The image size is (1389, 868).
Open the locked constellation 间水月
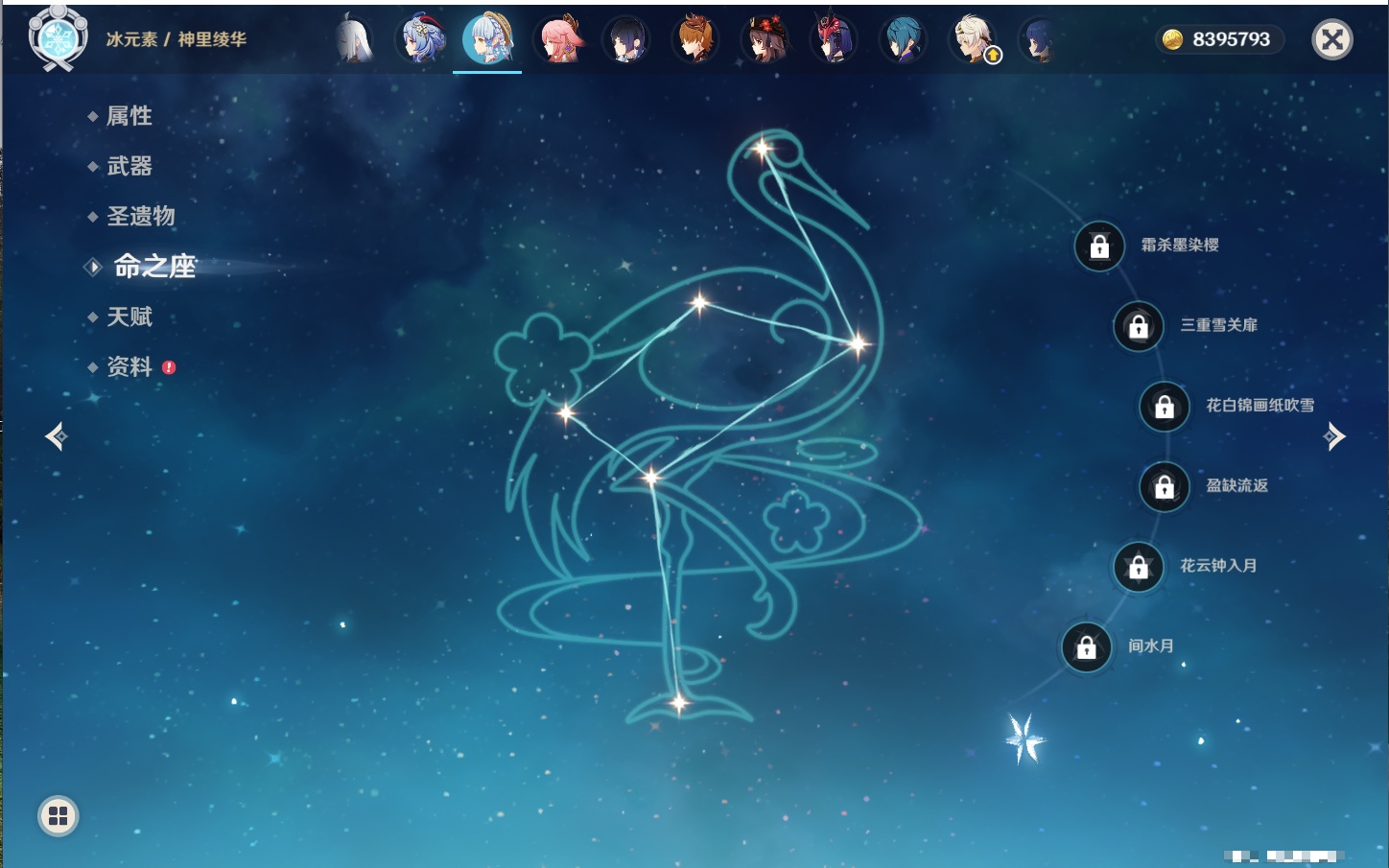click(x=1086, y=647)
